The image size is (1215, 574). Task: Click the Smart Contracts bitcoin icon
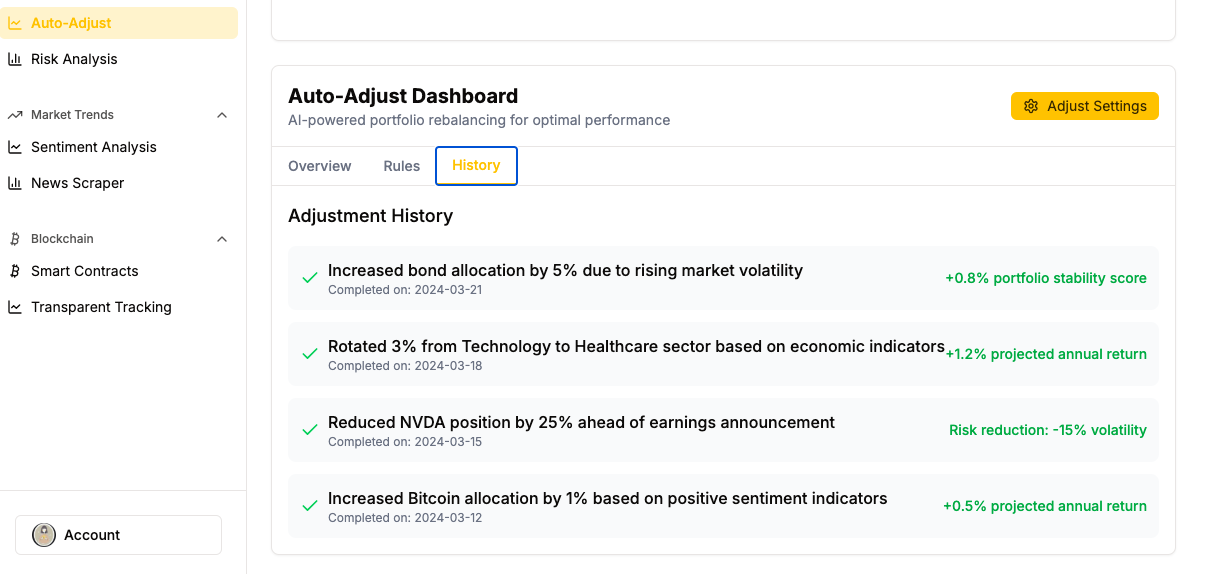coord(15,271)
